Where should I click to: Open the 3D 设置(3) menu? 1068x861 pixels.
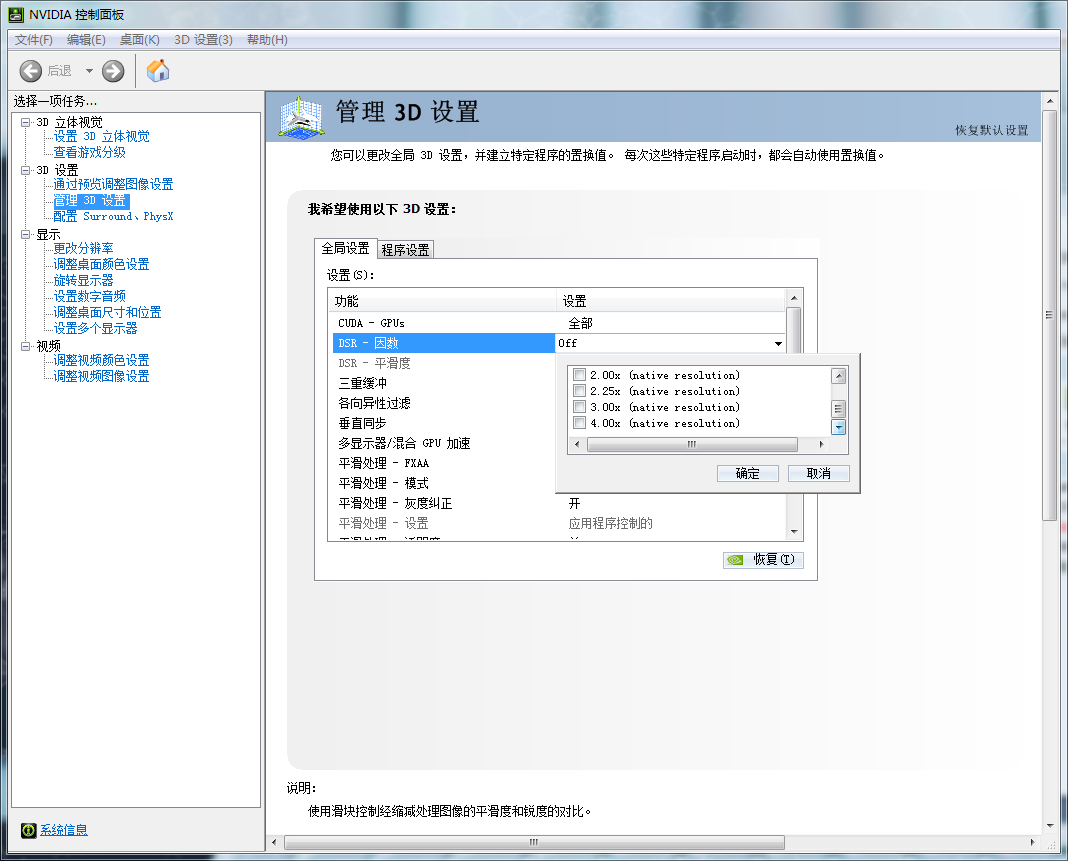204,40
